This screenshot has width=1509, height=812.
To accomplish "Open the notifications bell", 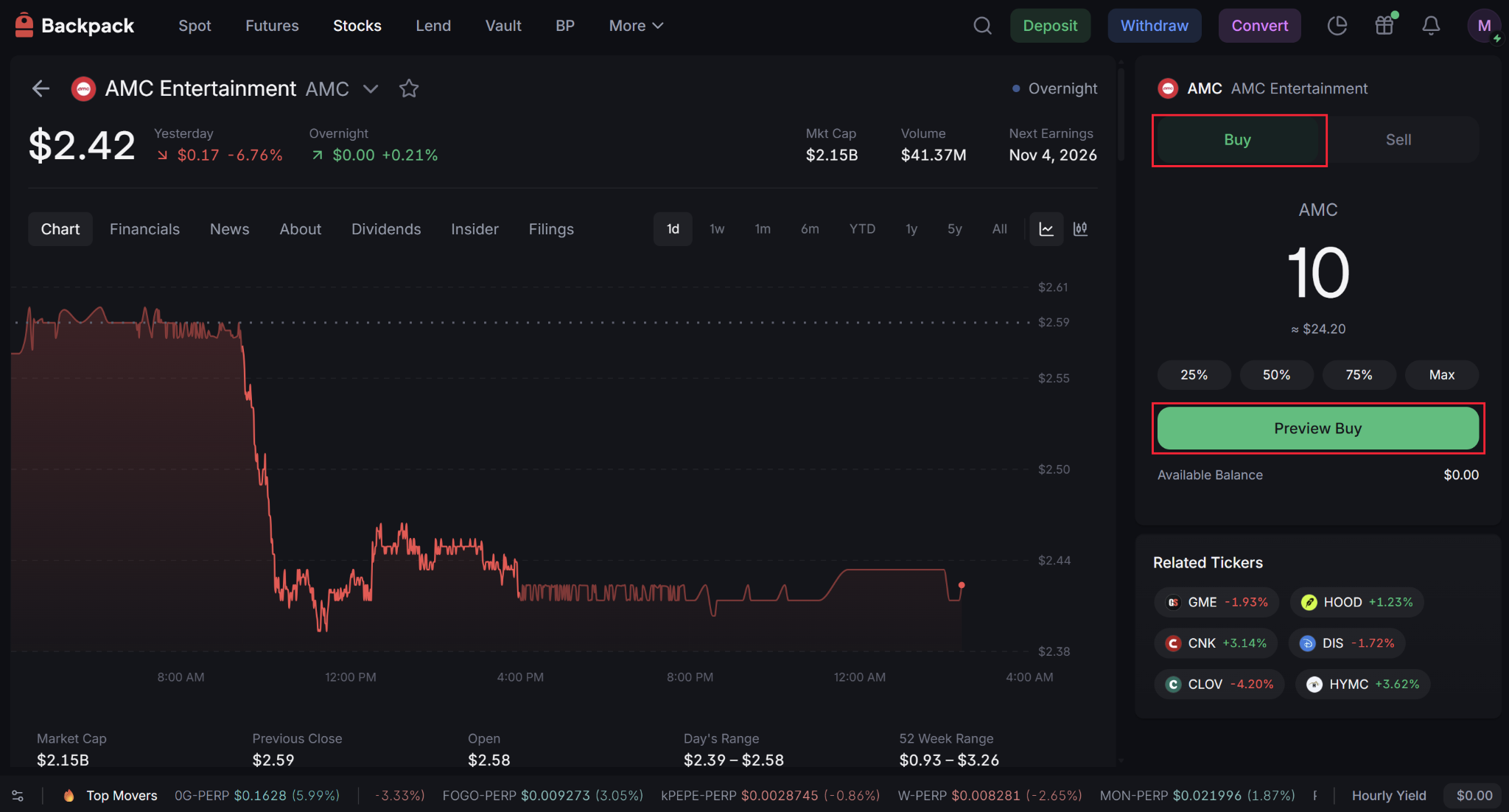I will pos(1431,26).
